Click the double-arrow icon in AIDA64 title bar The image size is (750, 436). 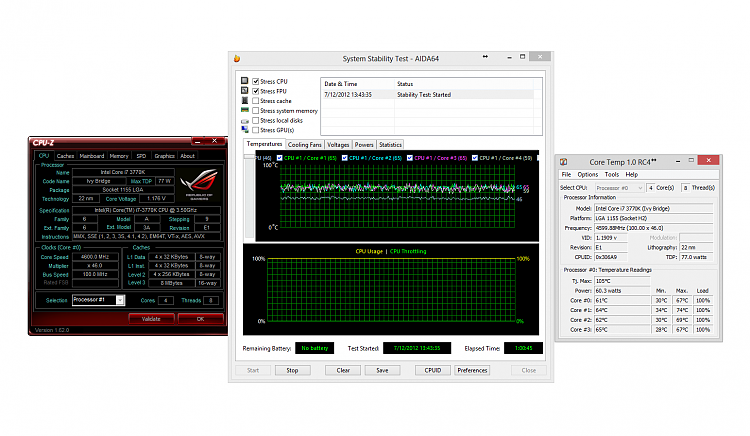(x=485, y=56)
